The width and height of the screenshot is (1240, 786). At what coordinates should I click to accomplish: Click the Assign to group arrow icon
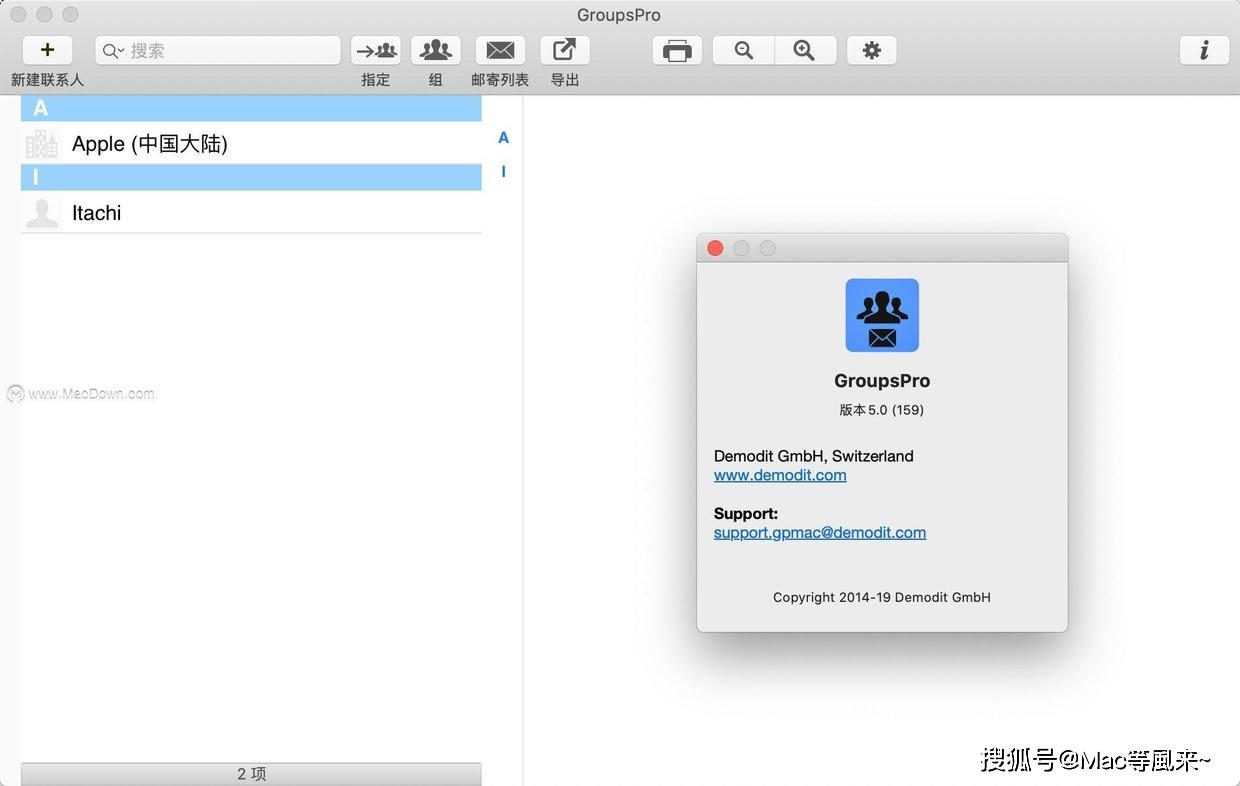coord(375,50)
